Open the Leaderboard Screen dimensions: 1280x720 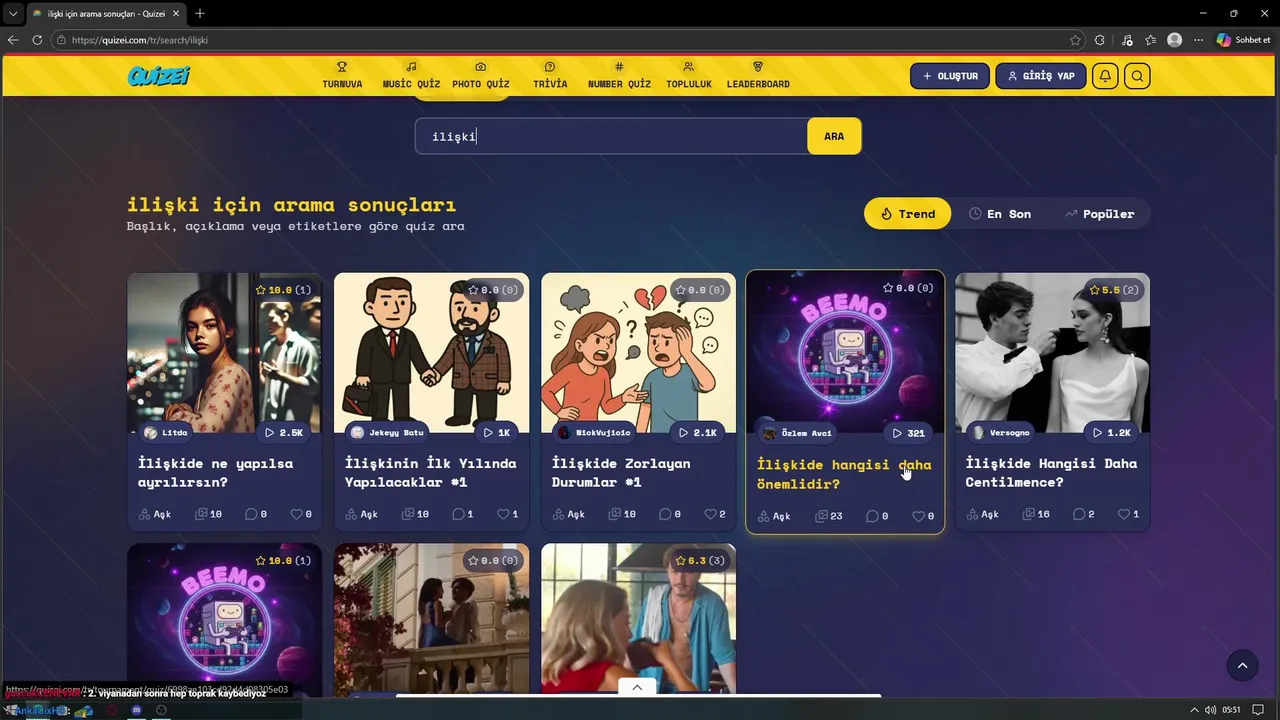click(x=758, y=76)
